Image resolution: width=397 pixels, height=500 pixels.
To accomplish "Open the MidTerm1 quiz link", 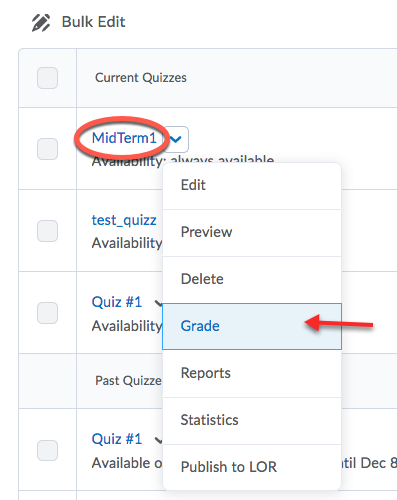I will pyautogui.click(x=124, y=138).
